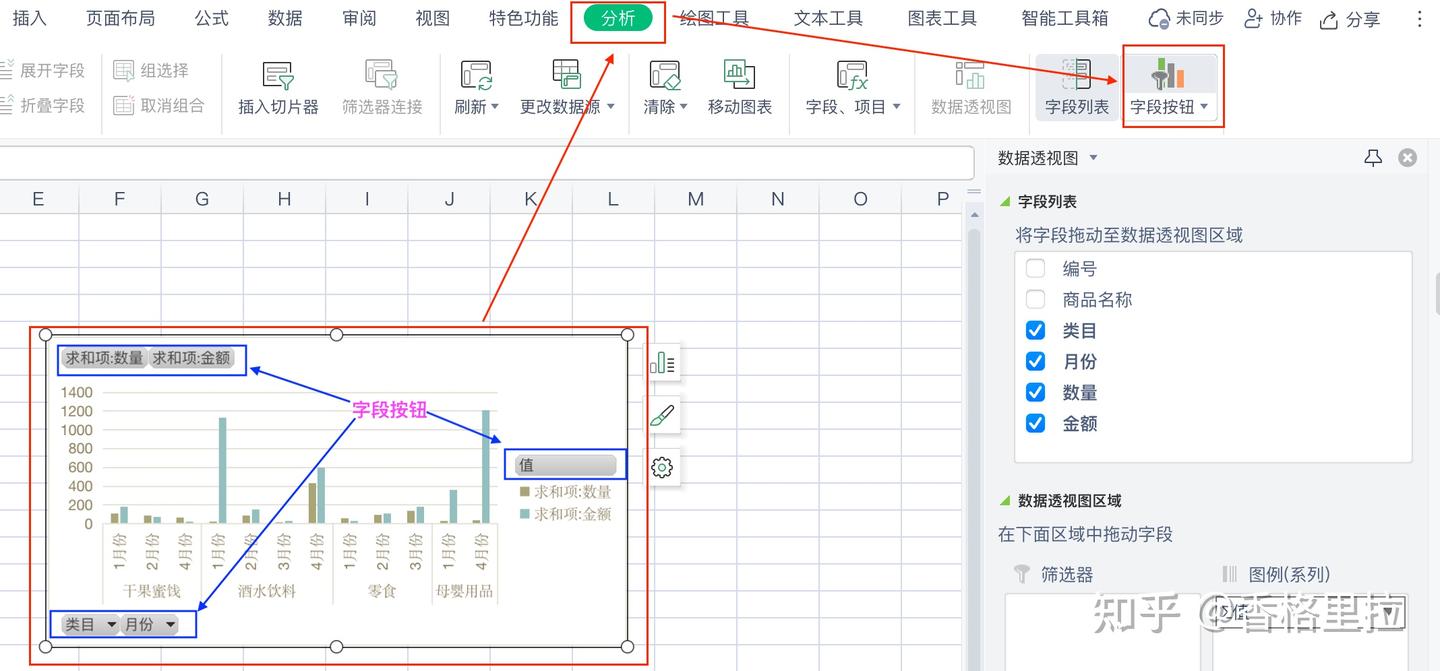Screen dimensions: 1440x671
Task: Open the Insert (插入) tab
Action: (29, 18)
